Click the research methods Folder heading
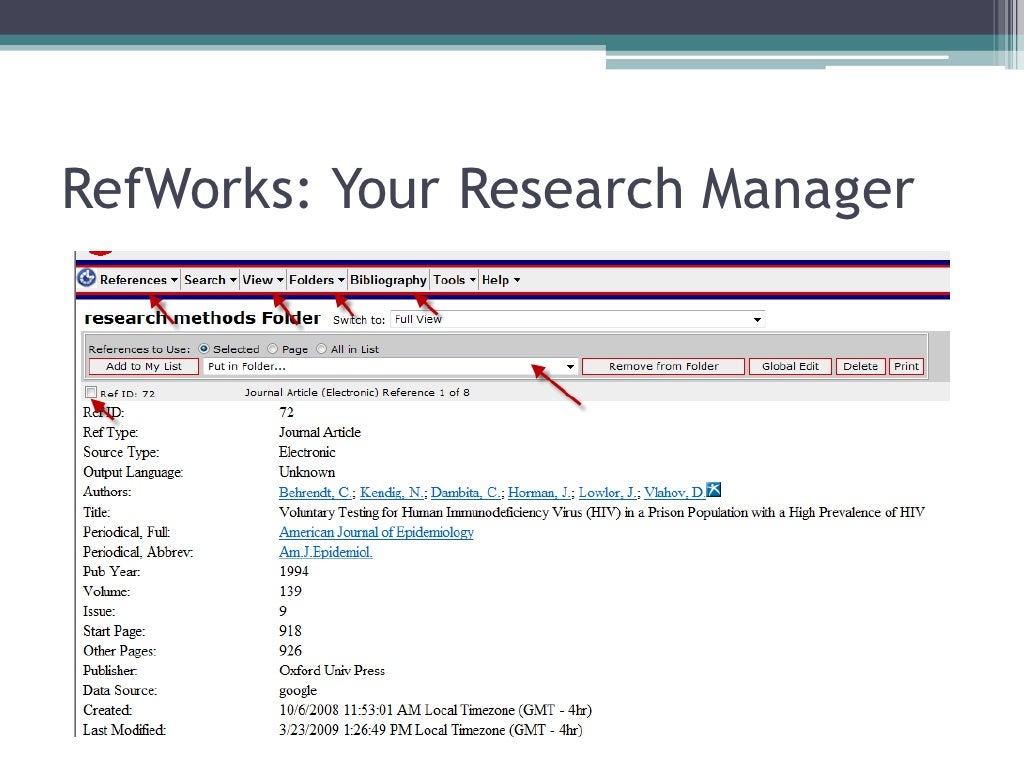 coord(202,318)
